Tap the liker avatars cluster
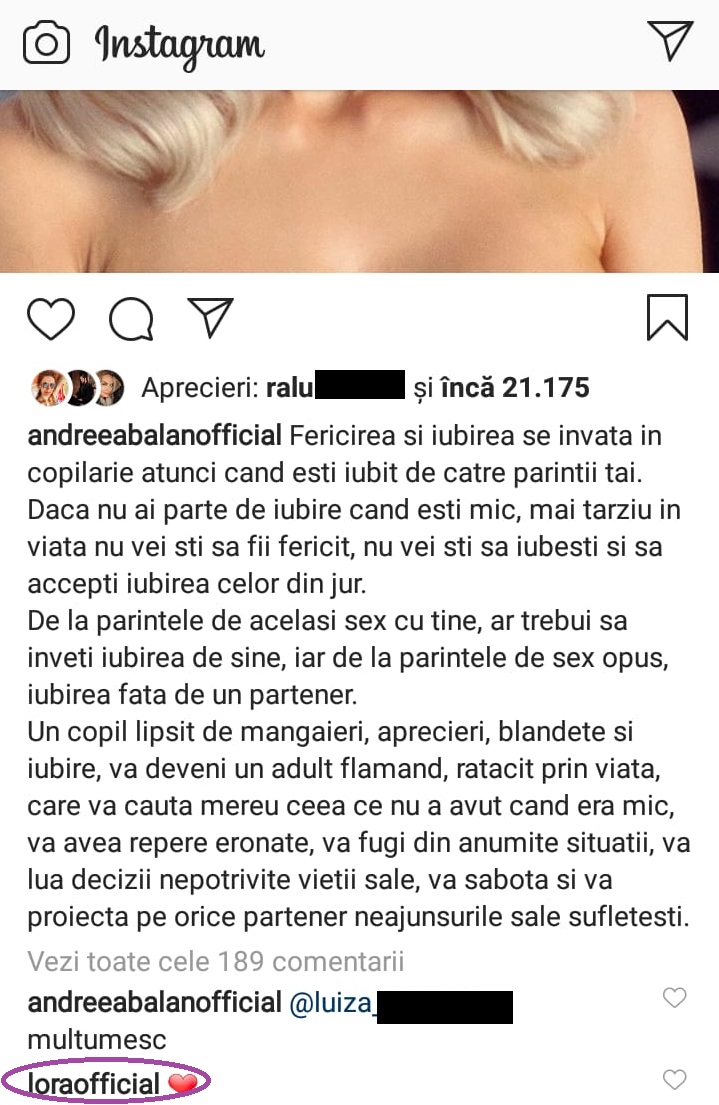The height and width of the screenshot is (1105, 719). point(78,388)
